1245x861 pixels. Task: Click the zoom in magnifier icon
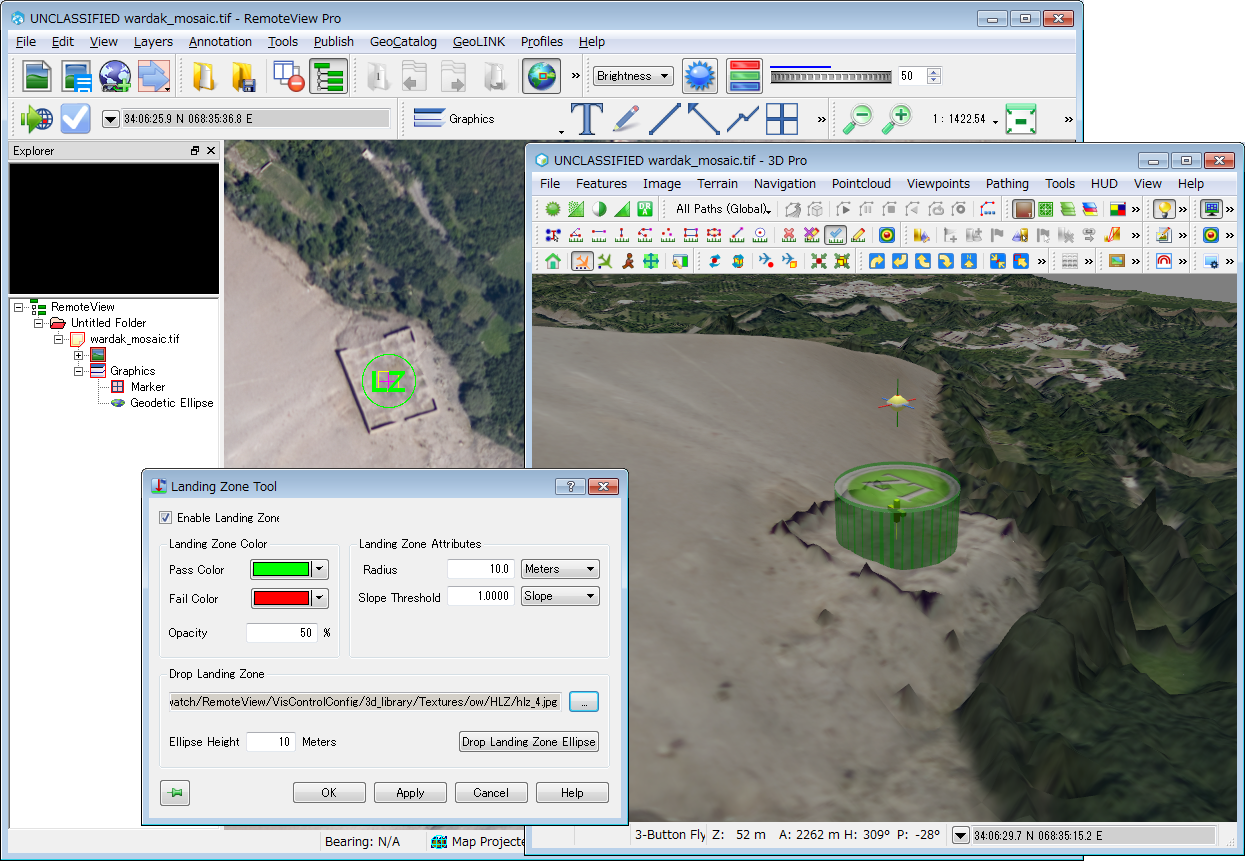(897, 118)
